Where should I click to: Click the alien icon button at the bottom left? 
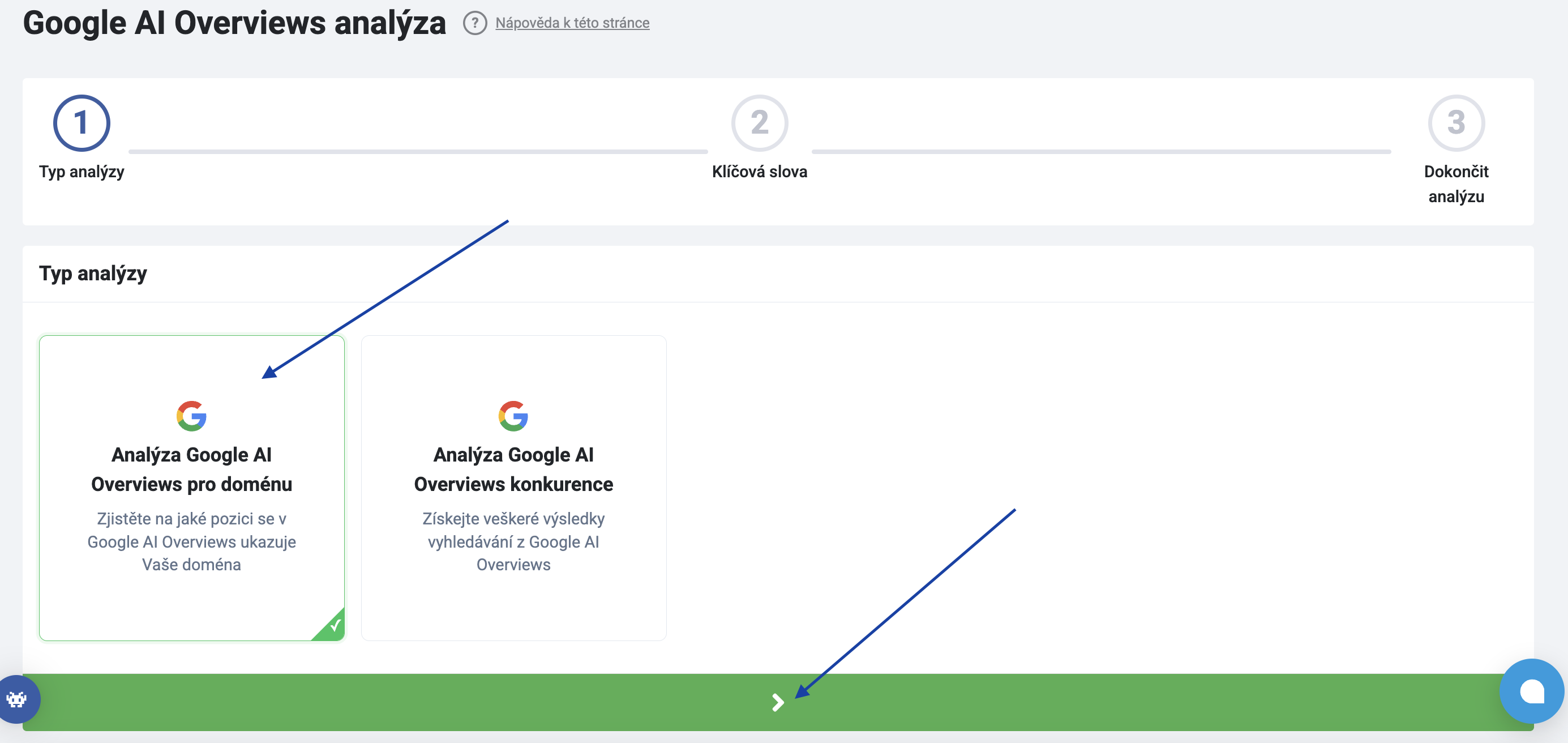tap(16, 699)
